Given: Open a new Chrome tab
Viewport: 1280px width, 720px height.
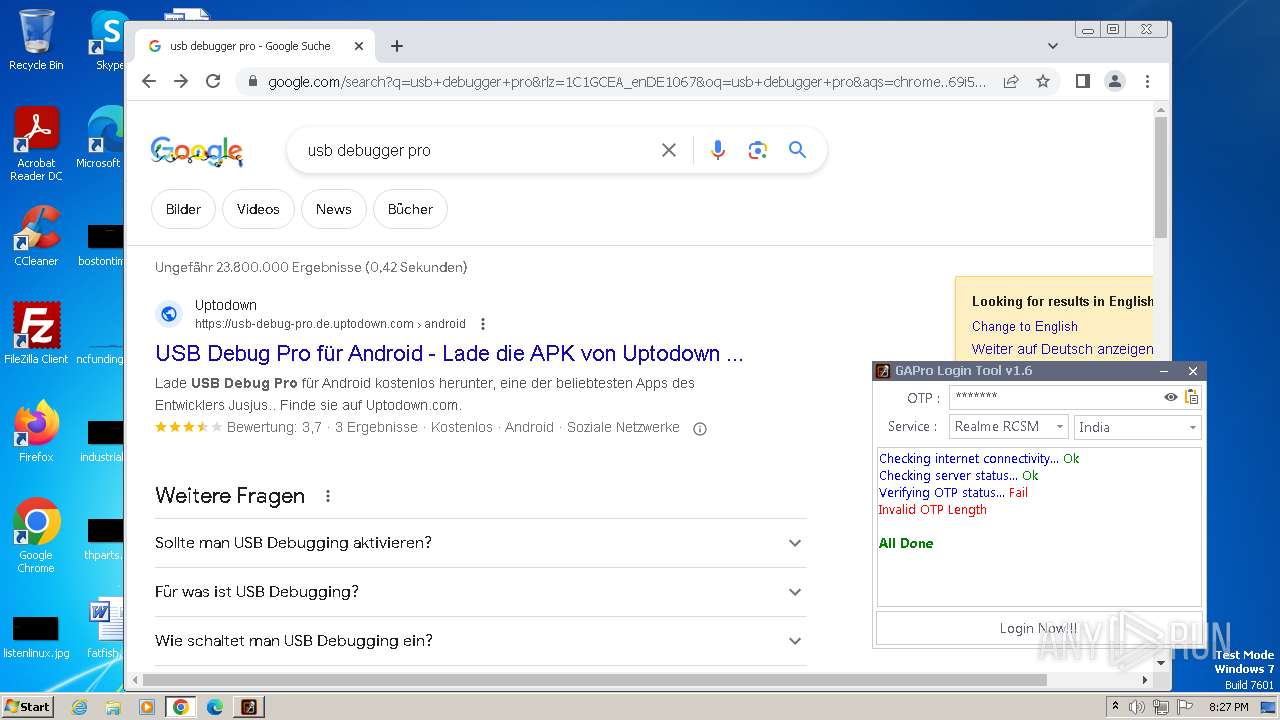Looking at the screenshot, I should (x=397, y=46).
